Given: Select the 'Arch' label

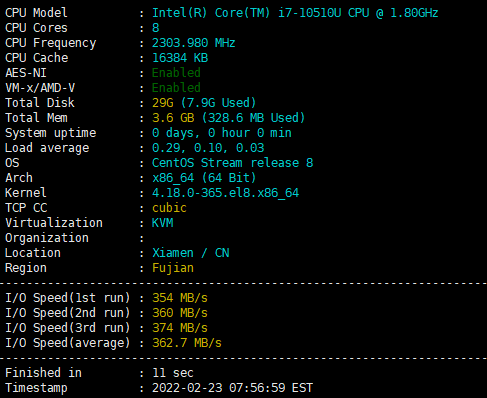Looking at the screenshot, I should pos(19,178).
